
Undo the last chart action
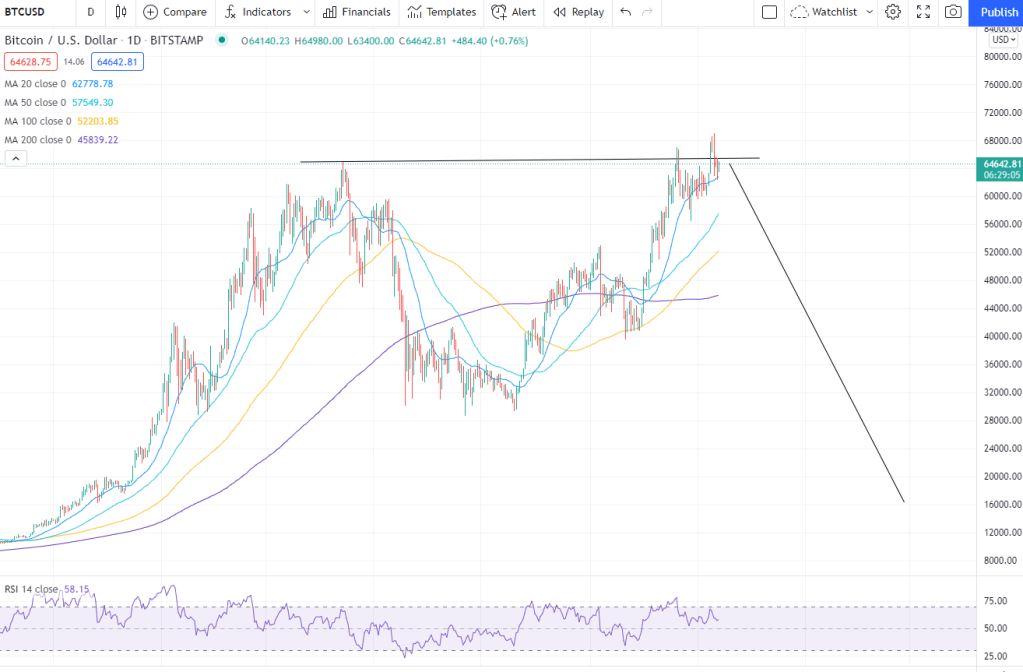tap(626, 12)
